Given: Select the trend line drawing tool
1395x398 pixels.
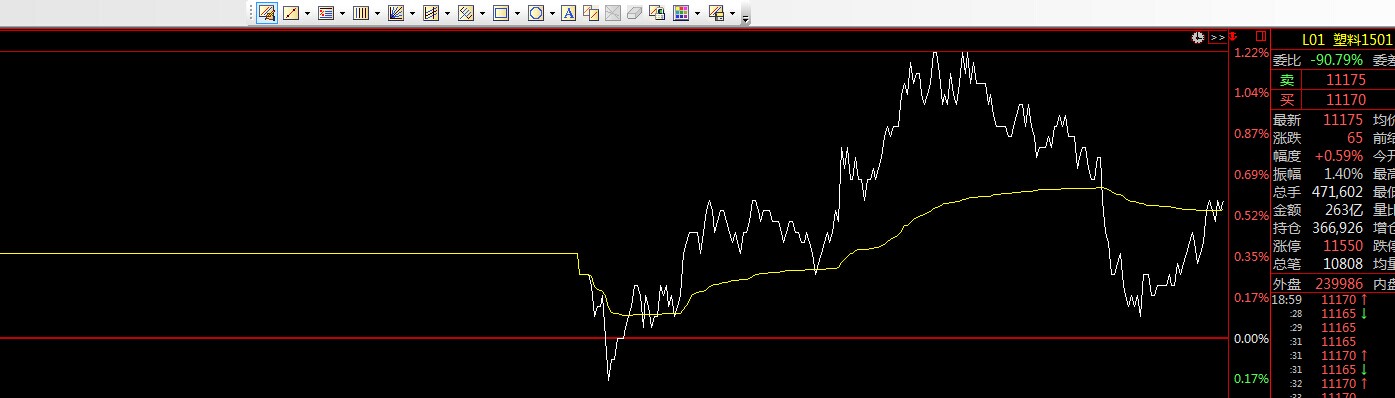Looking at the screenshot, I should coord(291,13).
